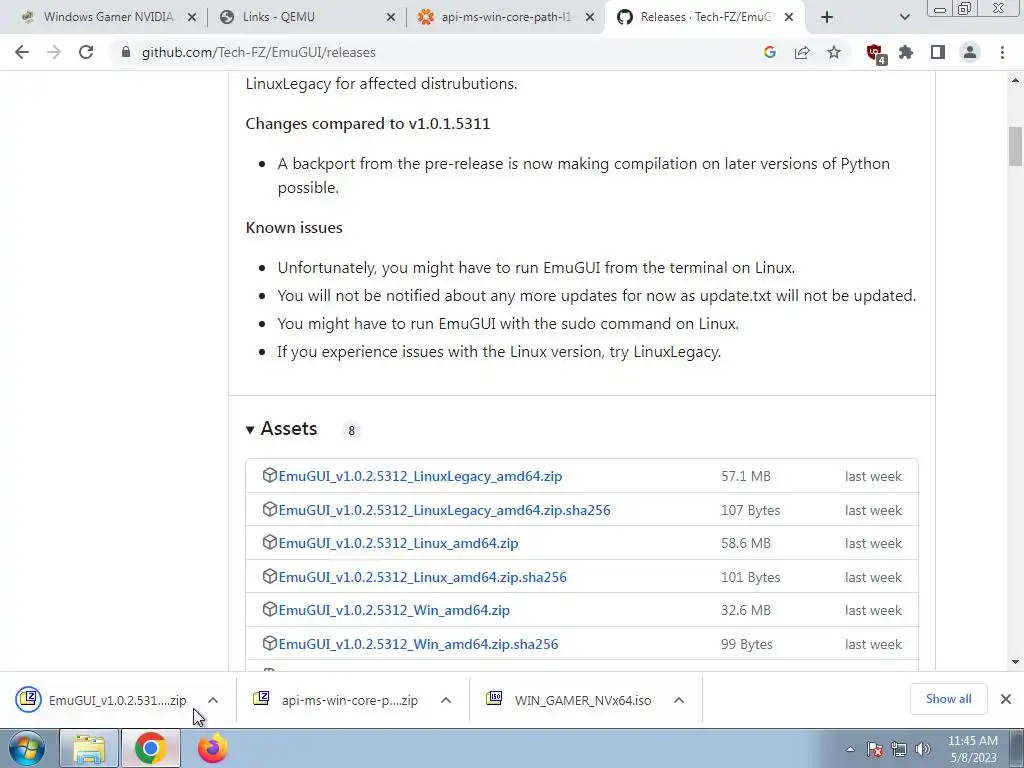The height and width of the screenshot is (768, 1024).
Task: Open the tab search chevron
Action: [x=904, y=17]
